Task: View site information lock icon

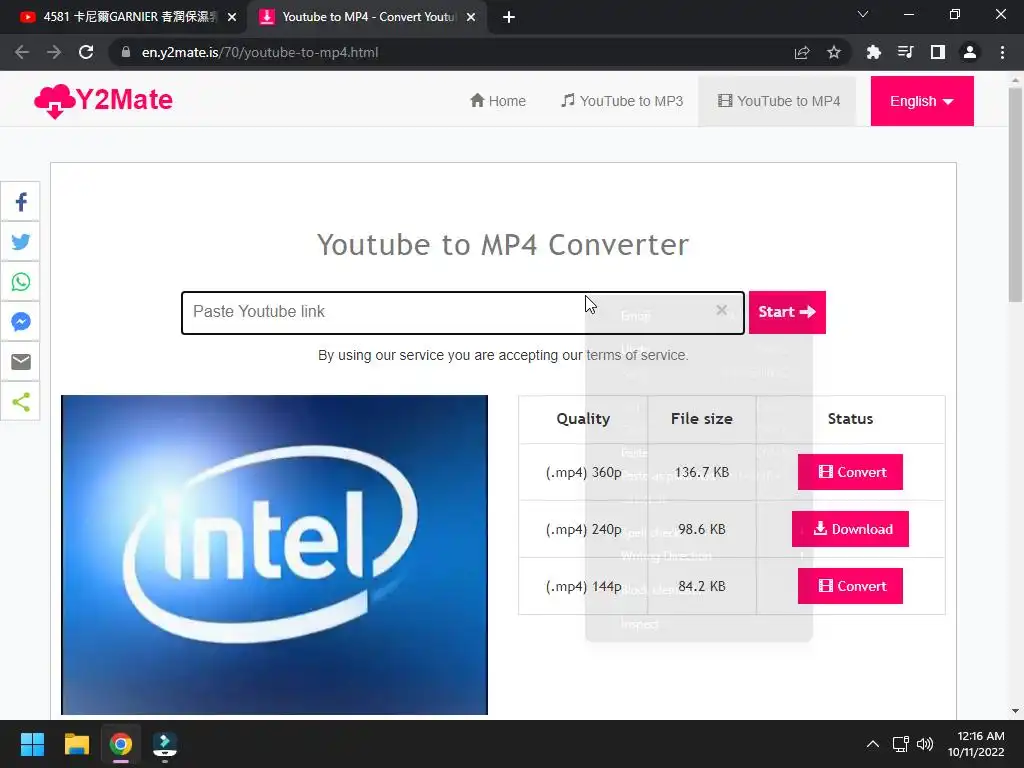Action: [126, 52]
